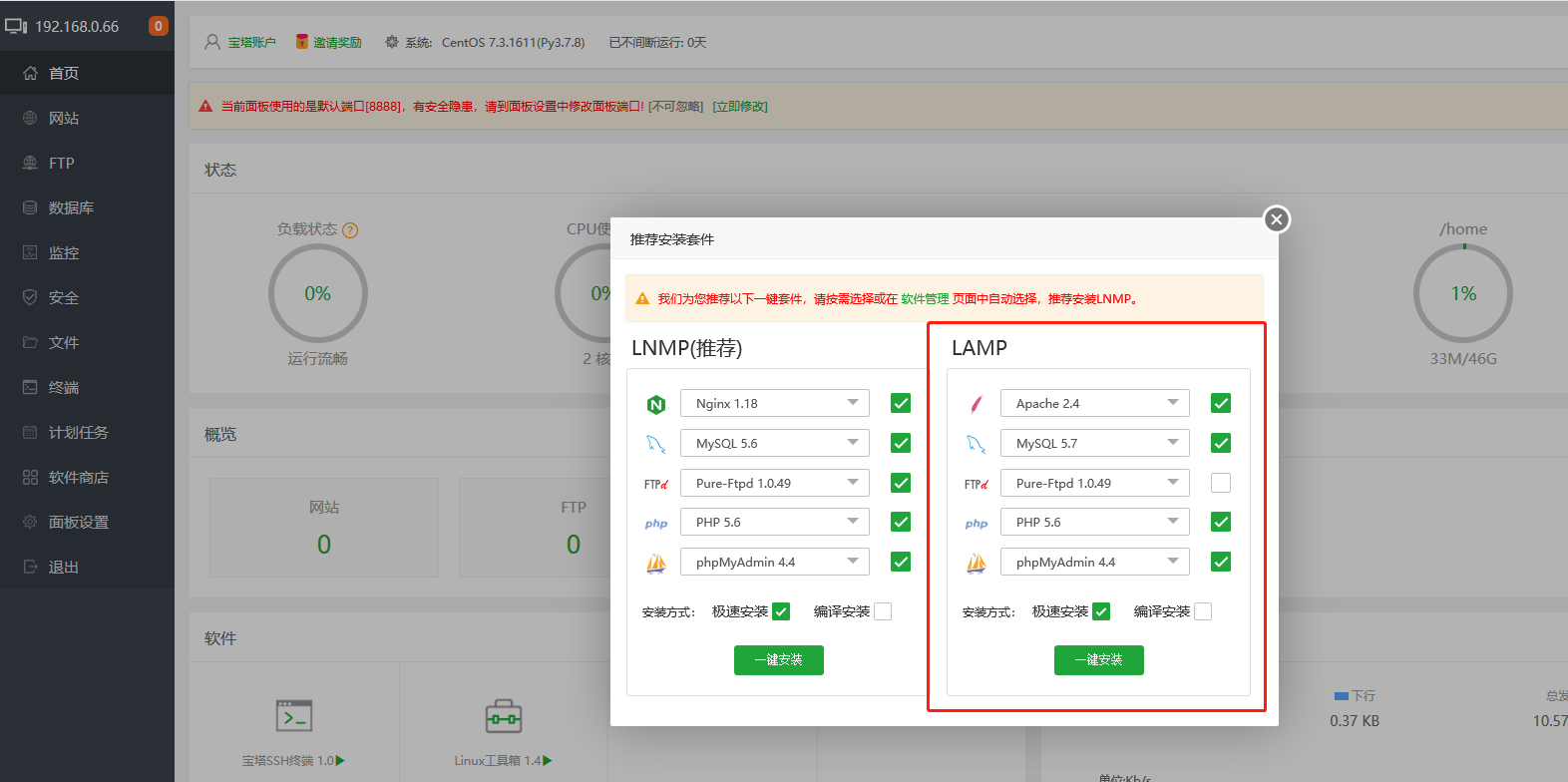Go to the FTP sidebar section
Screen dimensions: 1568x782
(87, 163)
